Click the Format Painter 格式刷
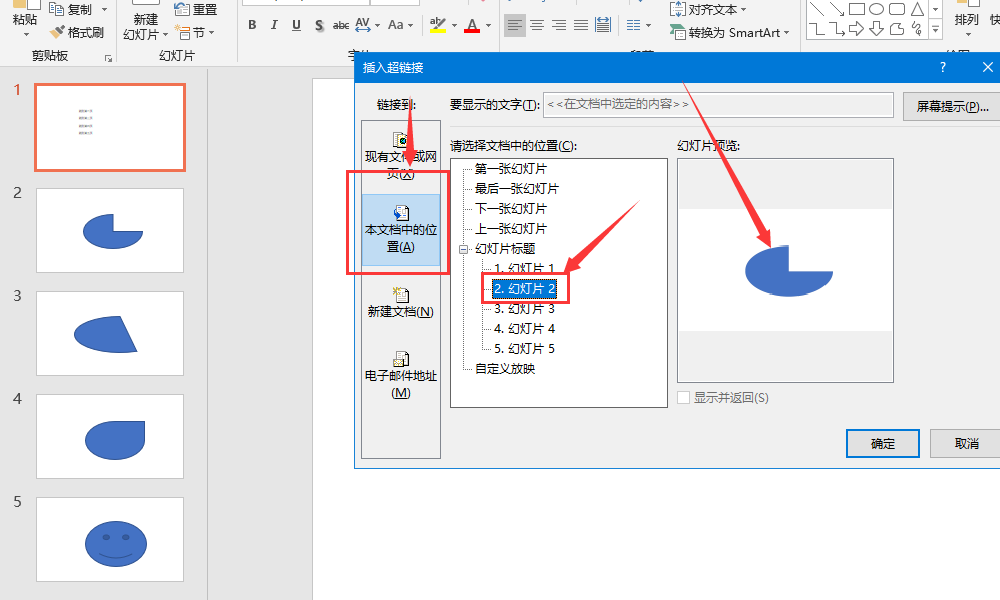Viewport: 1000px width, 600px height. click(x=77, y=32)
